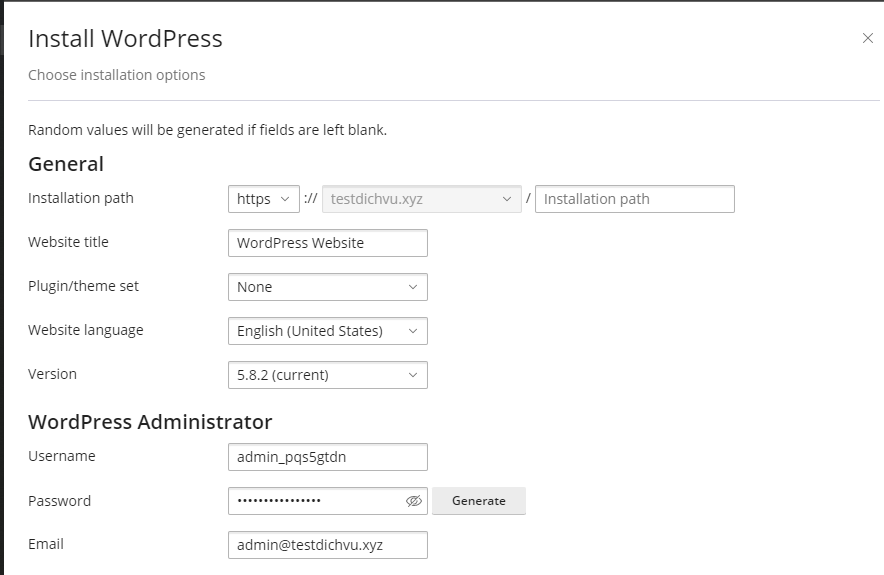Click the General section heading
Viewport: 884px width, 575px height.
66,164
